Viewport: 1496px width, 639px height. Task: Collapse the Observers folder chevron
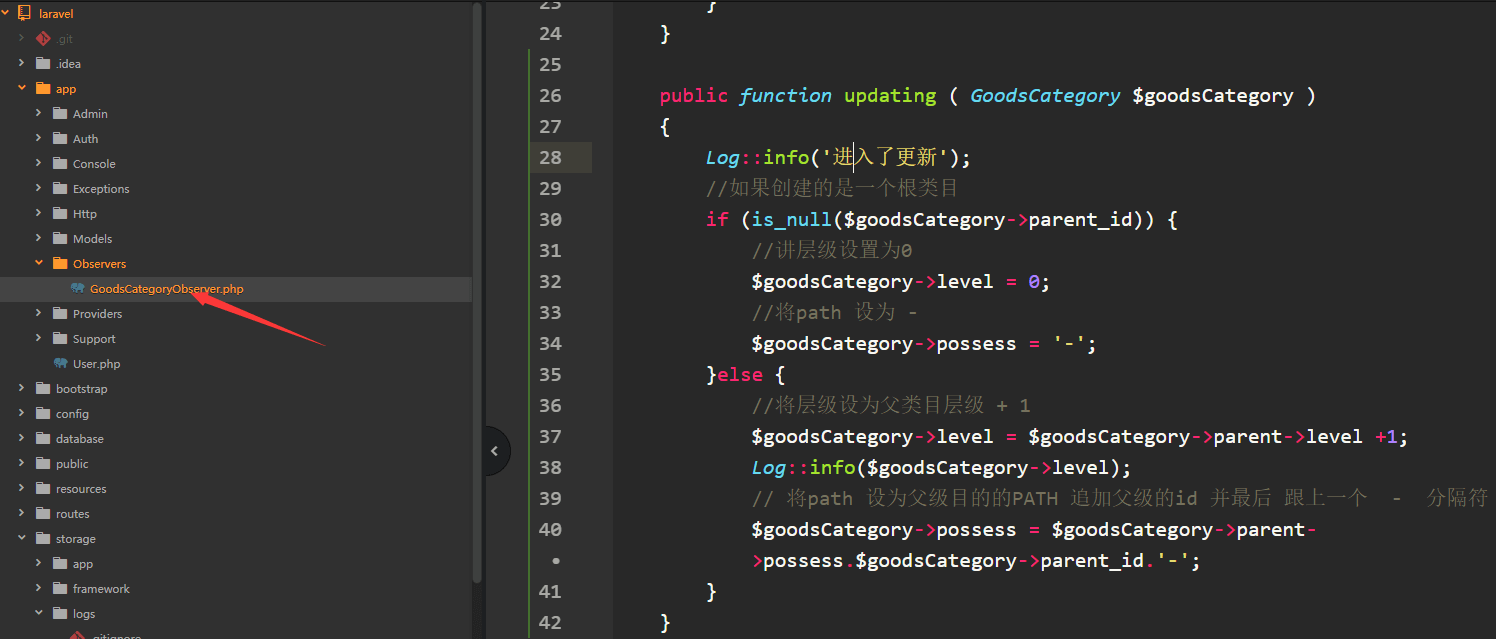tap(38, 263)
